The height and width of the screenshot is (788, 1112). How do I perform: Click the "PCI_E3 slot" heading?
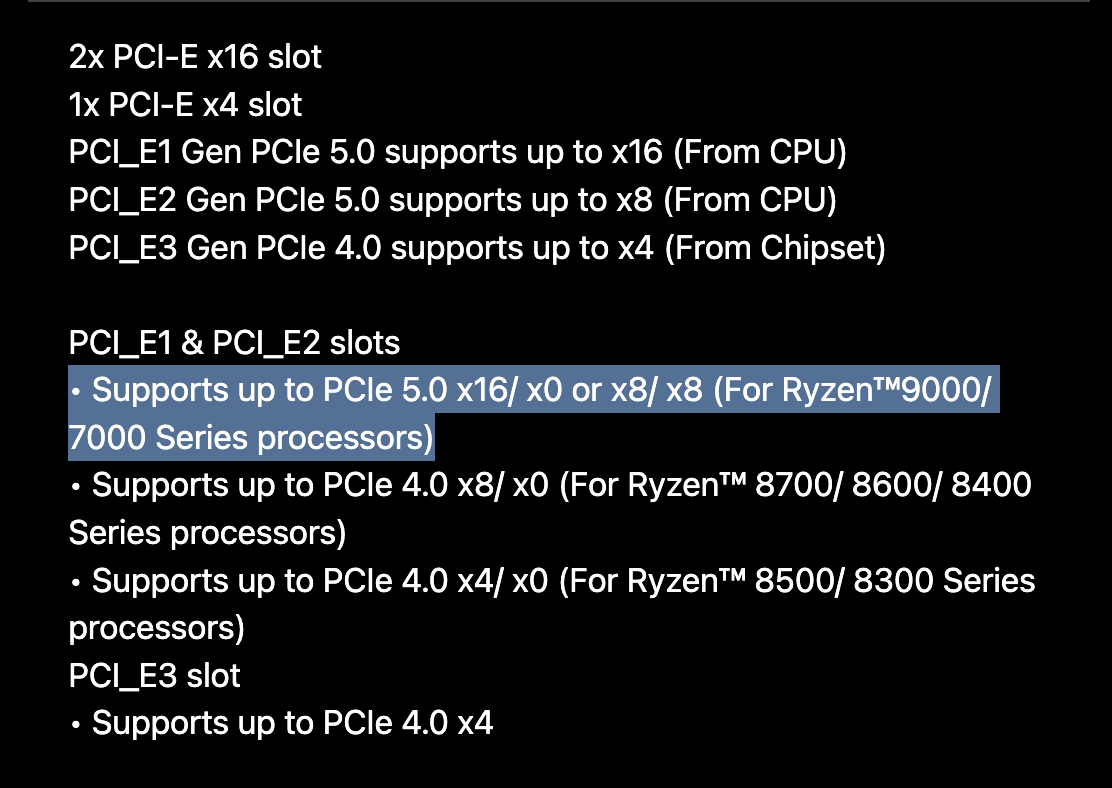tap(154, 676)
